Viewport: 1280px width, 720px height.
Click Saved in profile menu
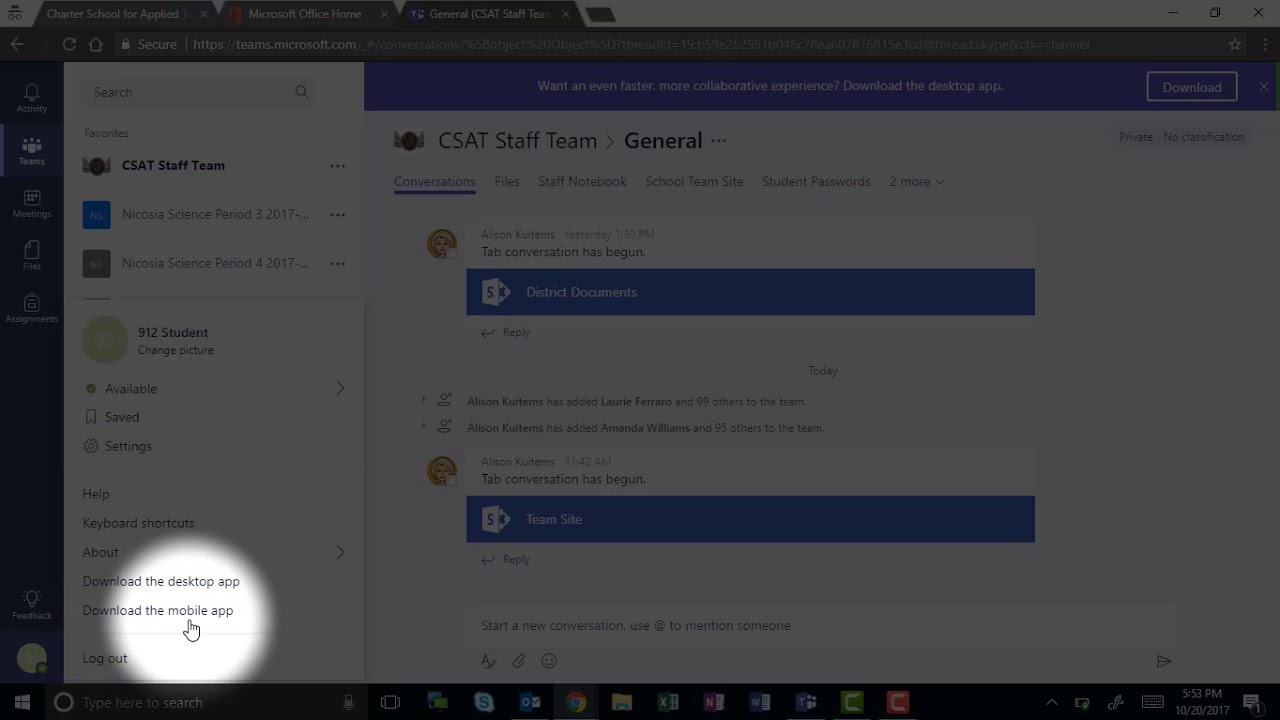pyautogui.click(x=122, y=417)
